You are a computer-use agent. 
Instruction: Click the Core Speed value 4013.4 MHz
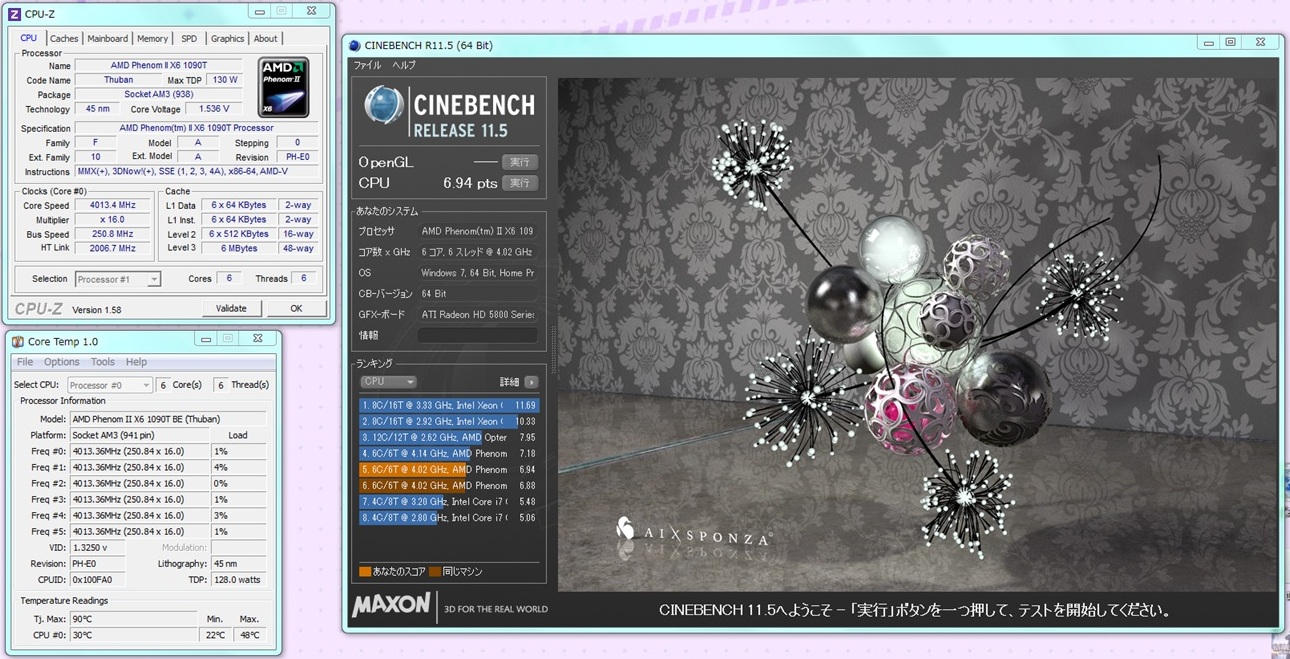112,205
